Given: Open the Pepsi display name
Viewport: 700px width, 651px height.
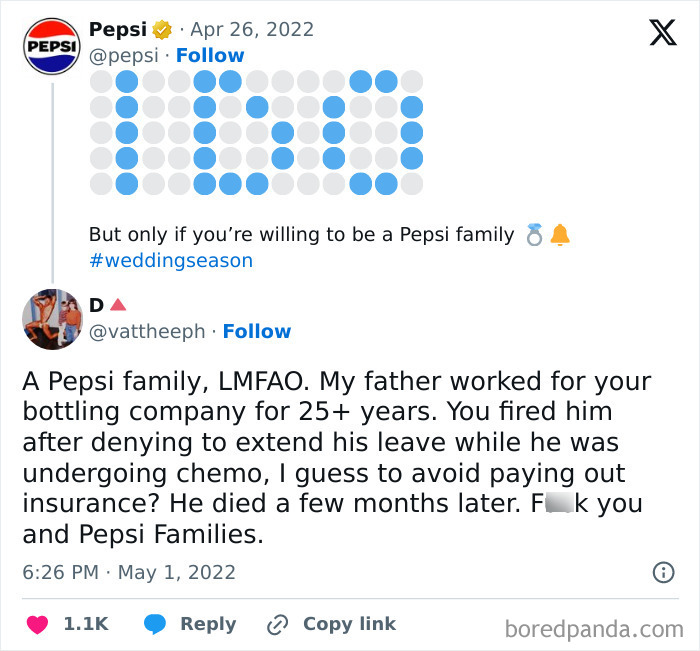Looking at the screenshot, I should [x=116, y=30].
